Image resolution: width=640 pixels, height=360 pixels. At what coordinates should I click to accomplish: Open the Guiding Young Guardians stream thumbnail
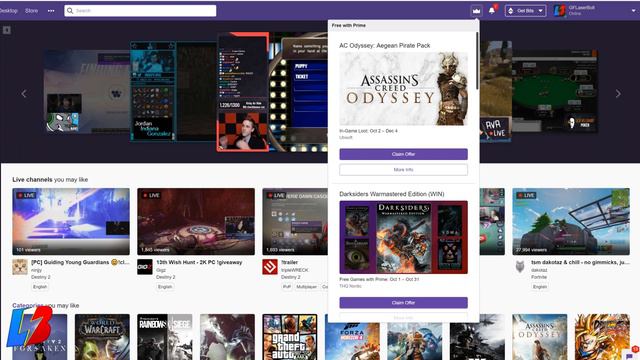pyautogui.click(x=71, y=221)
